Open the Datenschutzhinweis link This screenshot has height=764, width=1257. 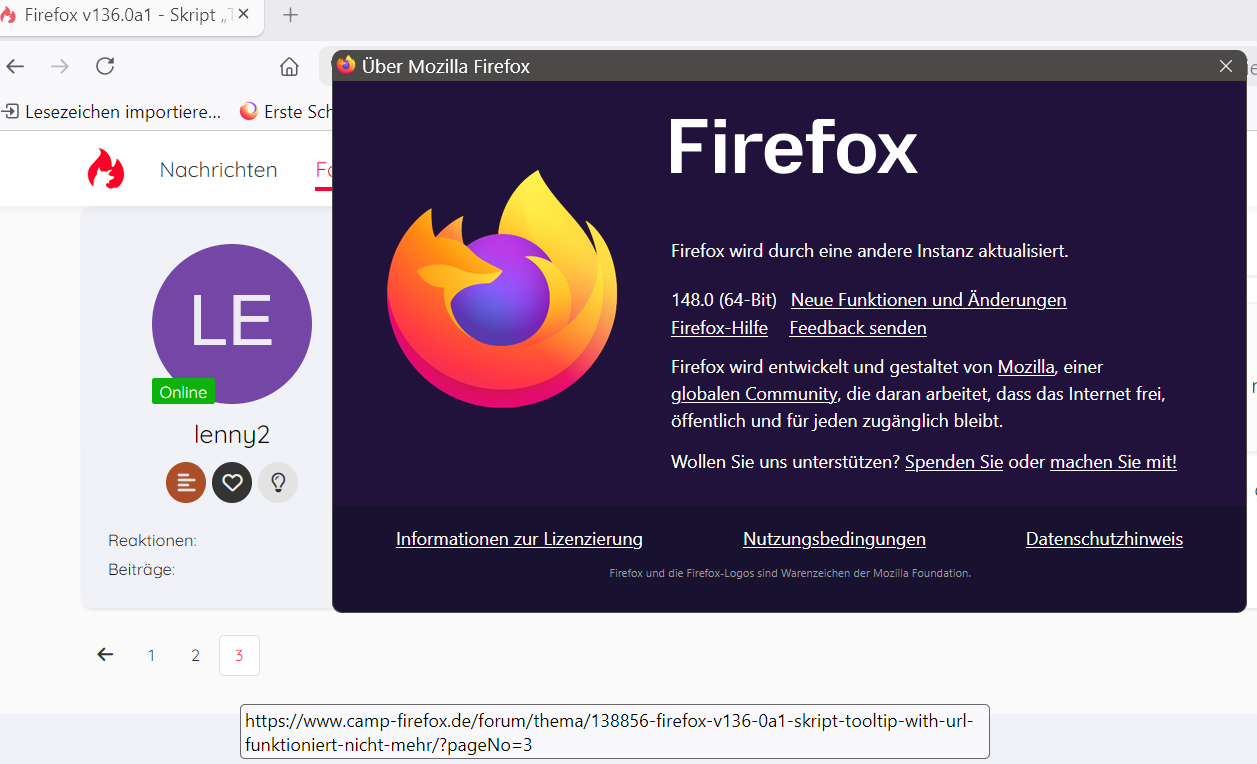click(1104, 538)
